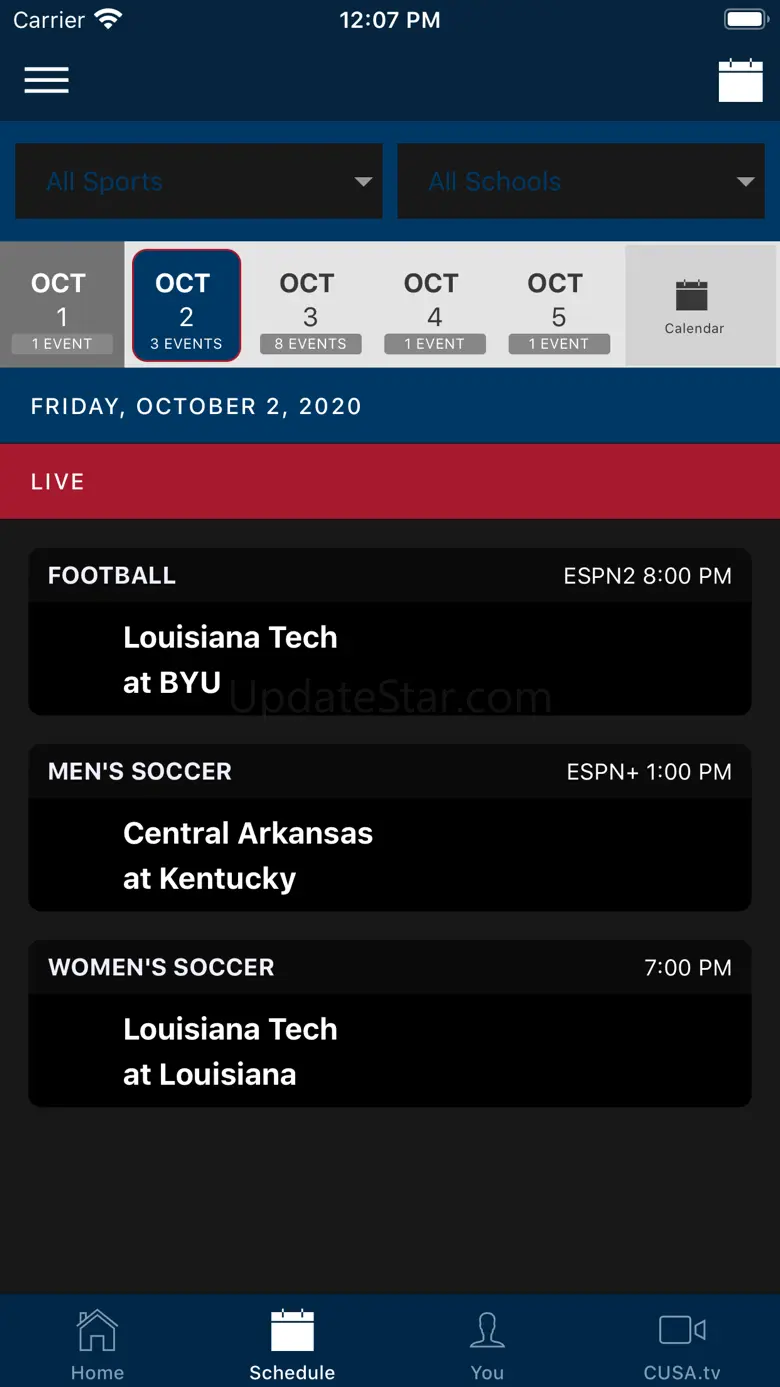
Task: Switch to the Oct 4 date
Action: coord(434,305)
